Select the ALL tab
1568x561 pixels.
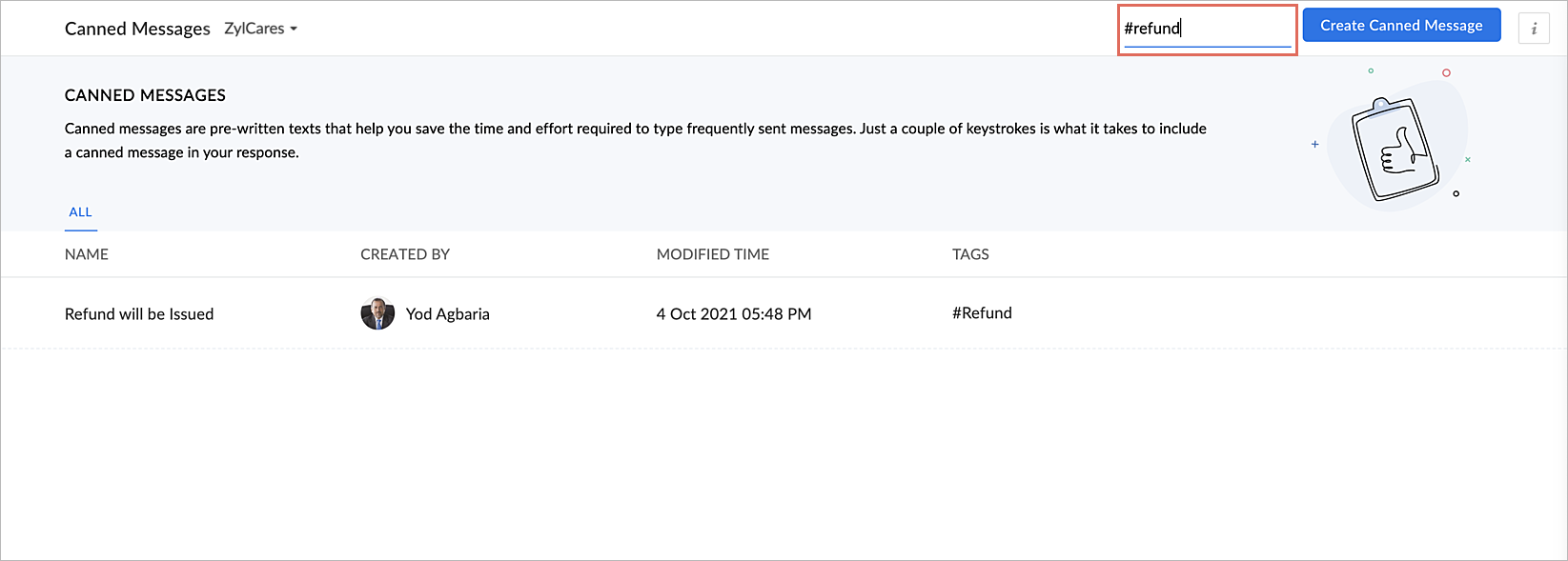coord(81,212)
